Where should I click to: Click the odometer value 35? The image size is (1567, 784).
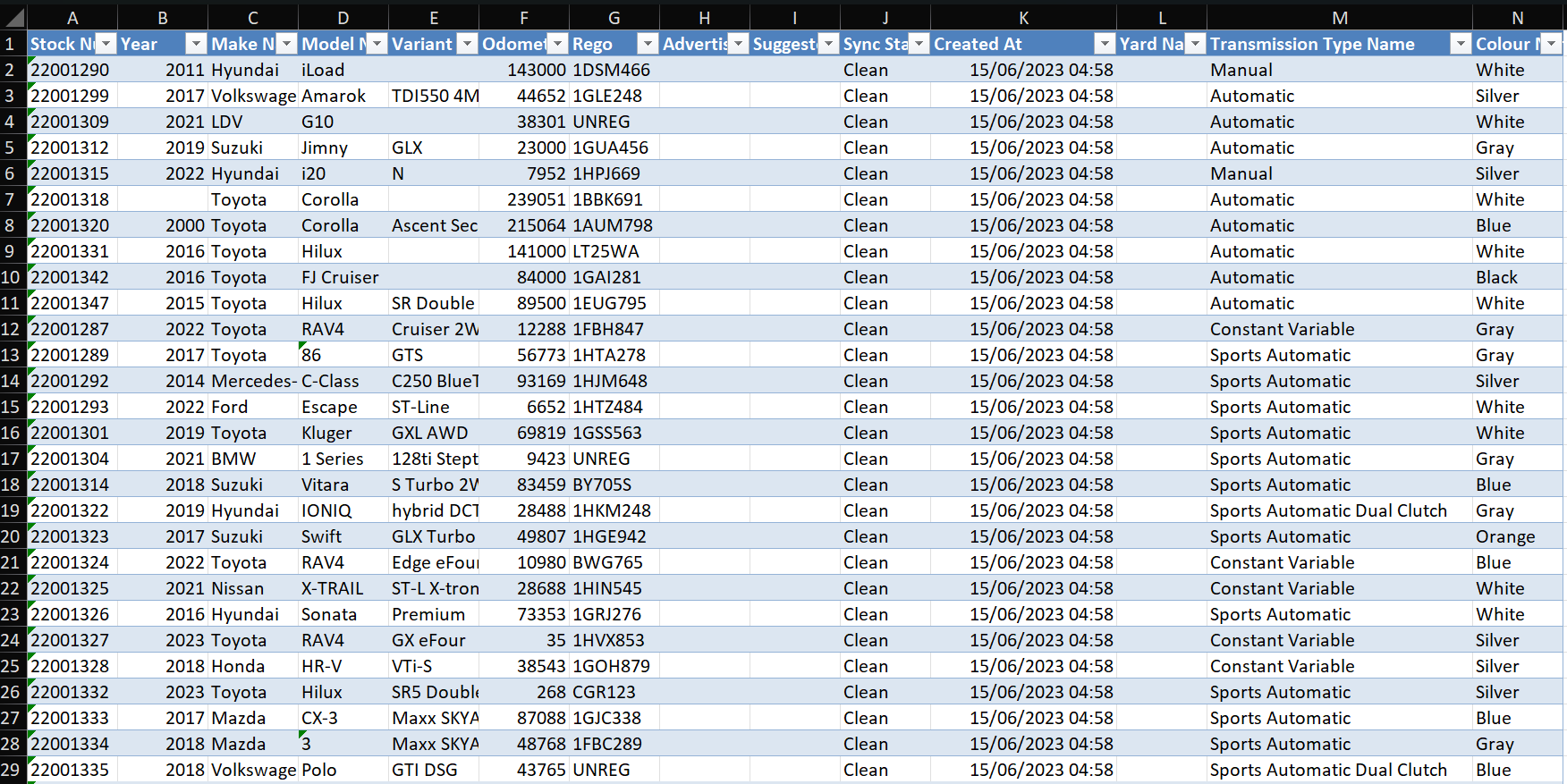coord(524,640)
